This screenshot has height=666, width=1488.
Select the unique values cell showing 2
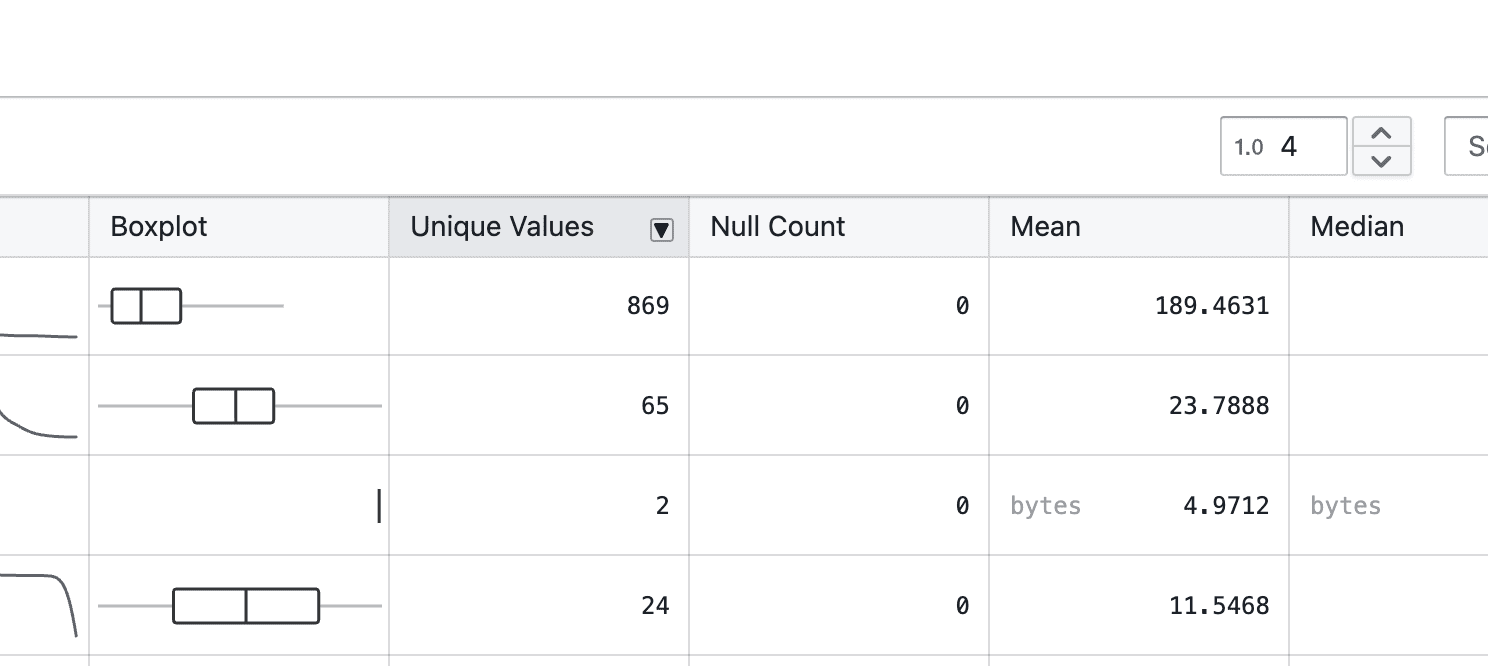(x=538, y=506)
